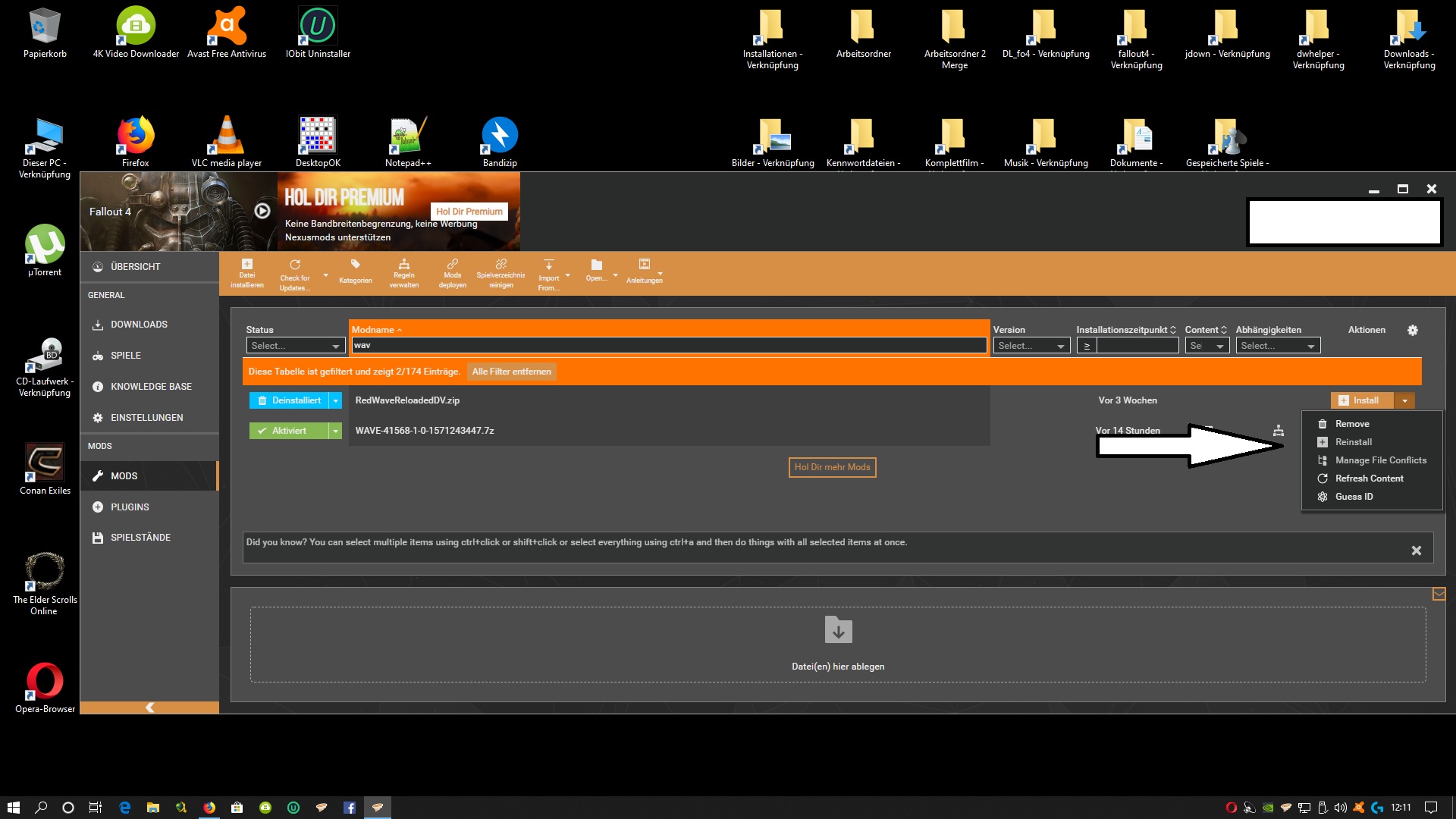Toggle Deinstalliert status of RedWaveReloadedDV
The image size is (1456, 819).
pos(289,400)
